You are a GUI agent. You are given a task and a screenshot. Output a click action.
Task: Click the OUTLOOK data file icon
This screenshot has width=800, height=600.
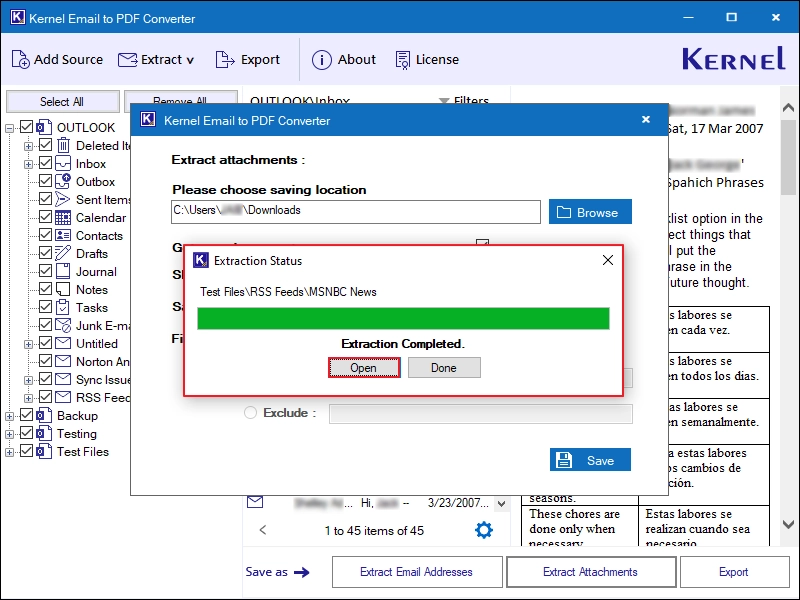pyautogui.click(x=44, y=128)
